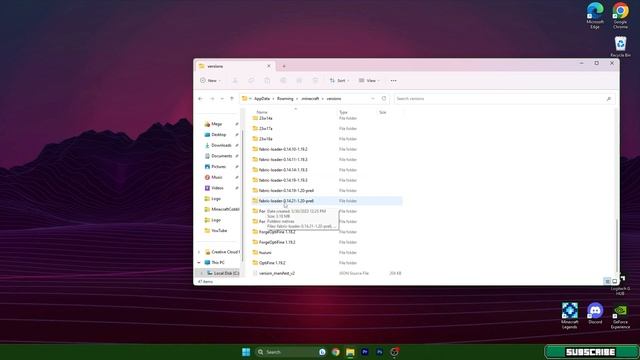Select Minecraft Legends desktop icon
Image resolution: width=640 pixels, height=360 pixels.
coord(570,316)
